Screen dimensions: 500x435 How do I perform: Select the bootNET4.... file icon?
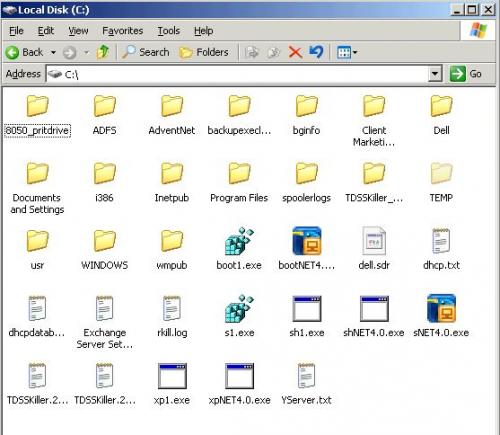[x=306, y=241]
